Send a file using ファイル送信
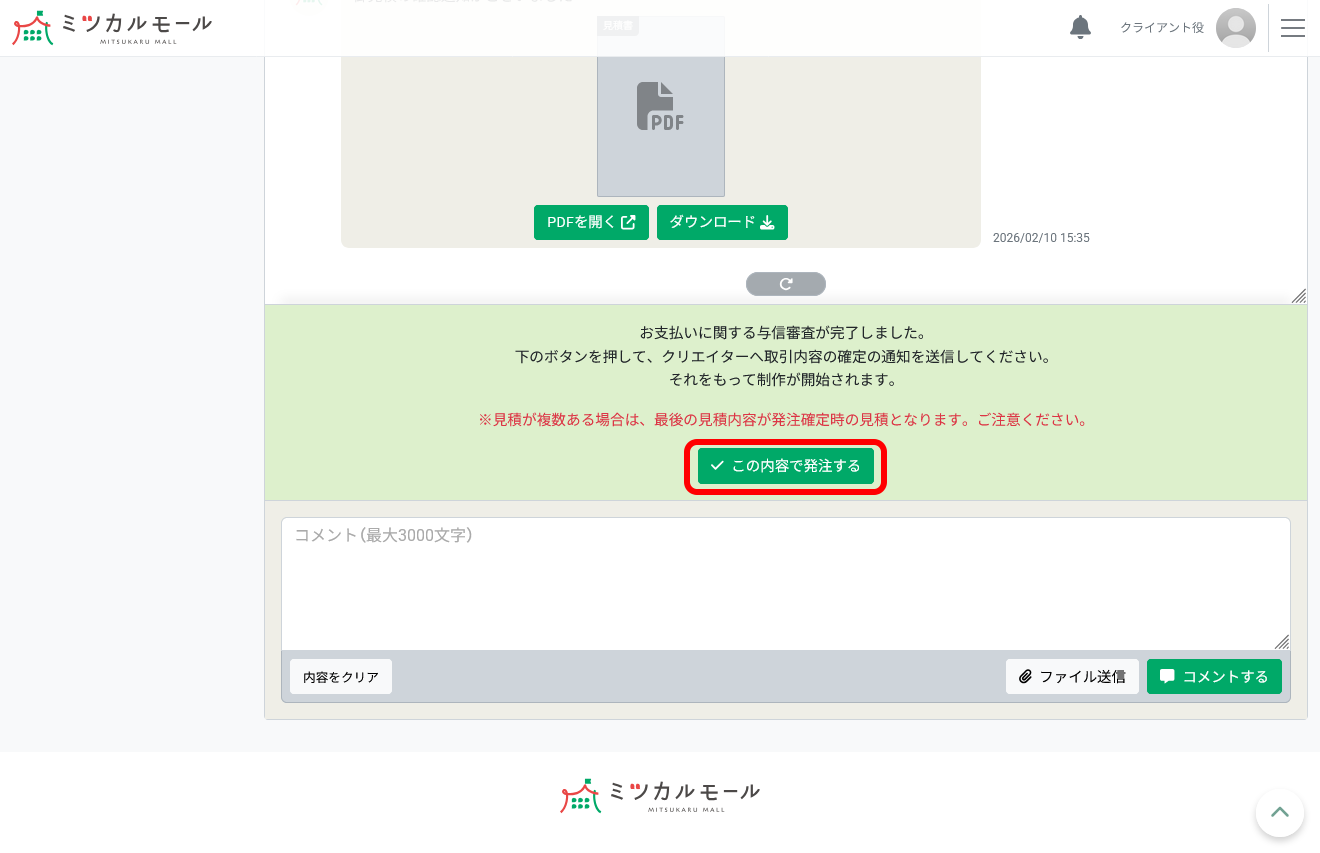1320x853 pixels. click(x=1072, y=676)
